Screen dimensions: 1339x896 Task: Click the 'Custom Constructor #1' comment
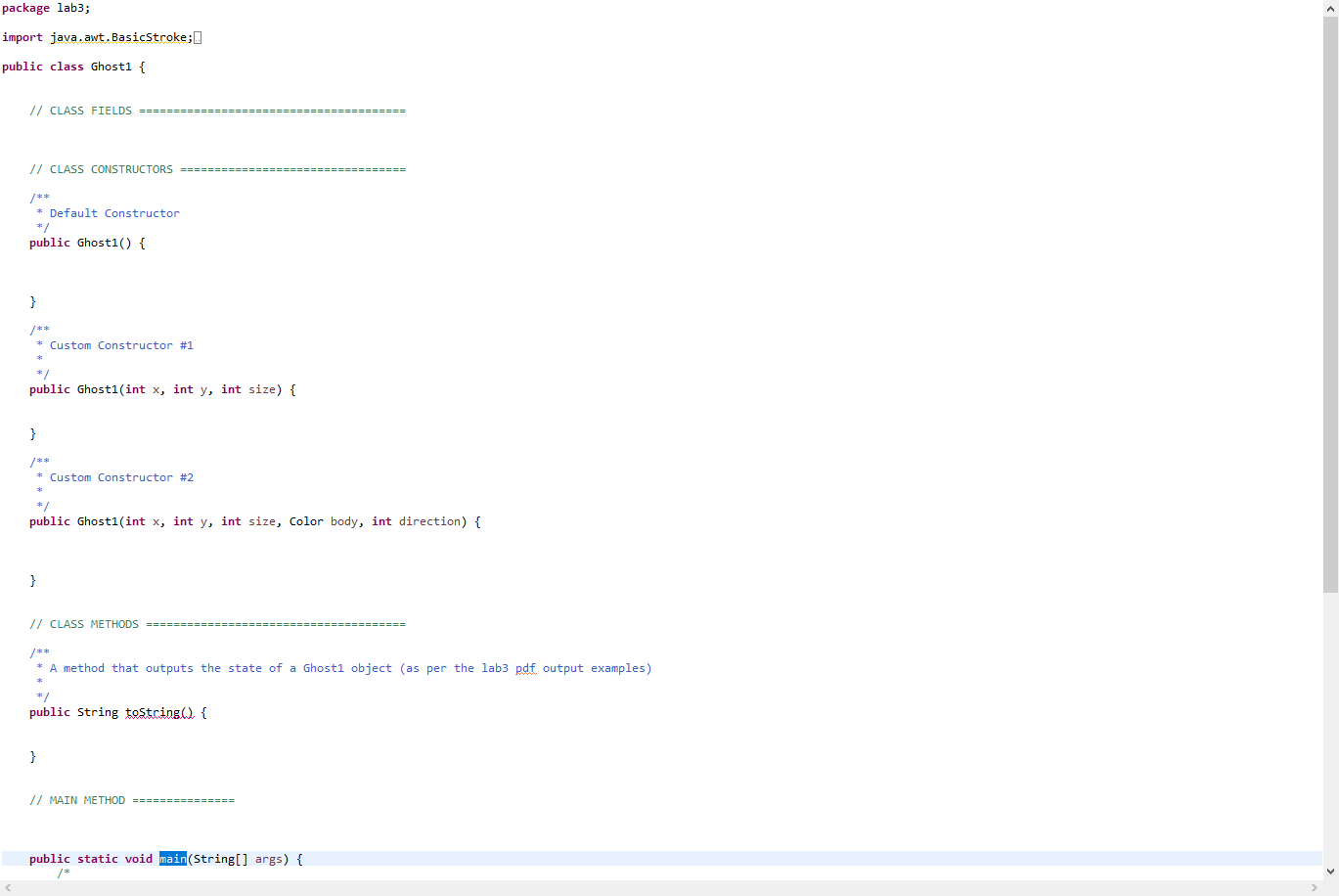(x=121, y=344)
